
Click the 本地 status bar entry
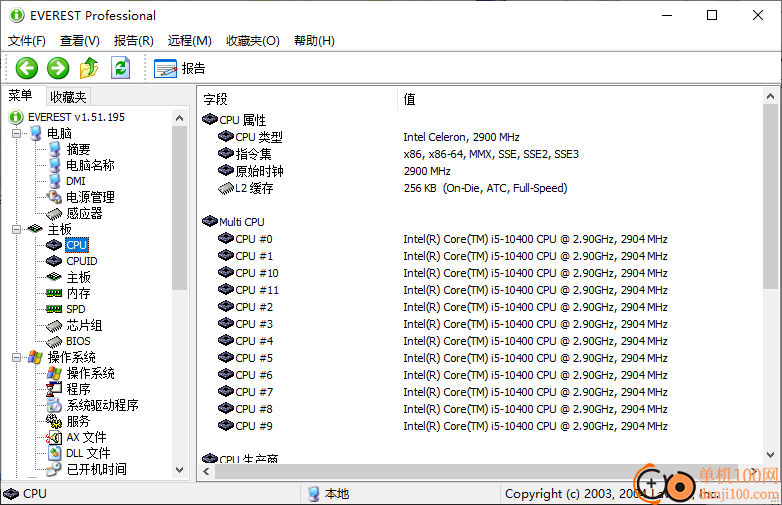329,494
